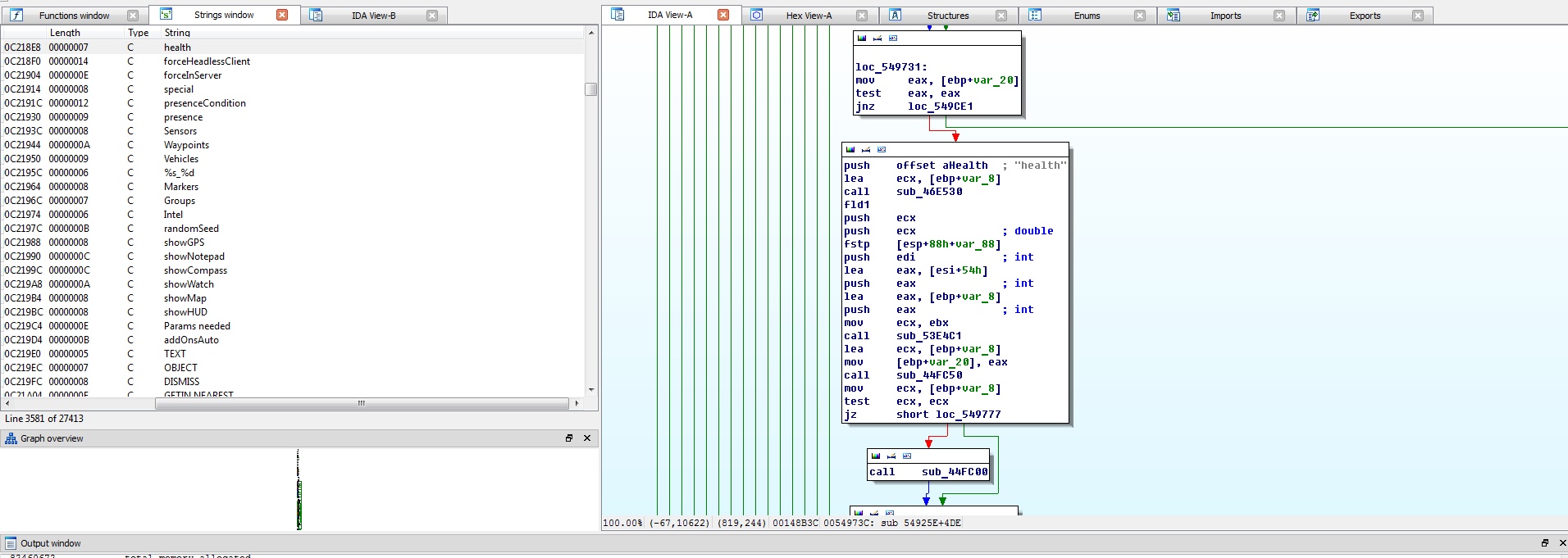Click middle icon of aHealth node header
This screenshot has height=558, width=1568.
[x=866, y=150]
